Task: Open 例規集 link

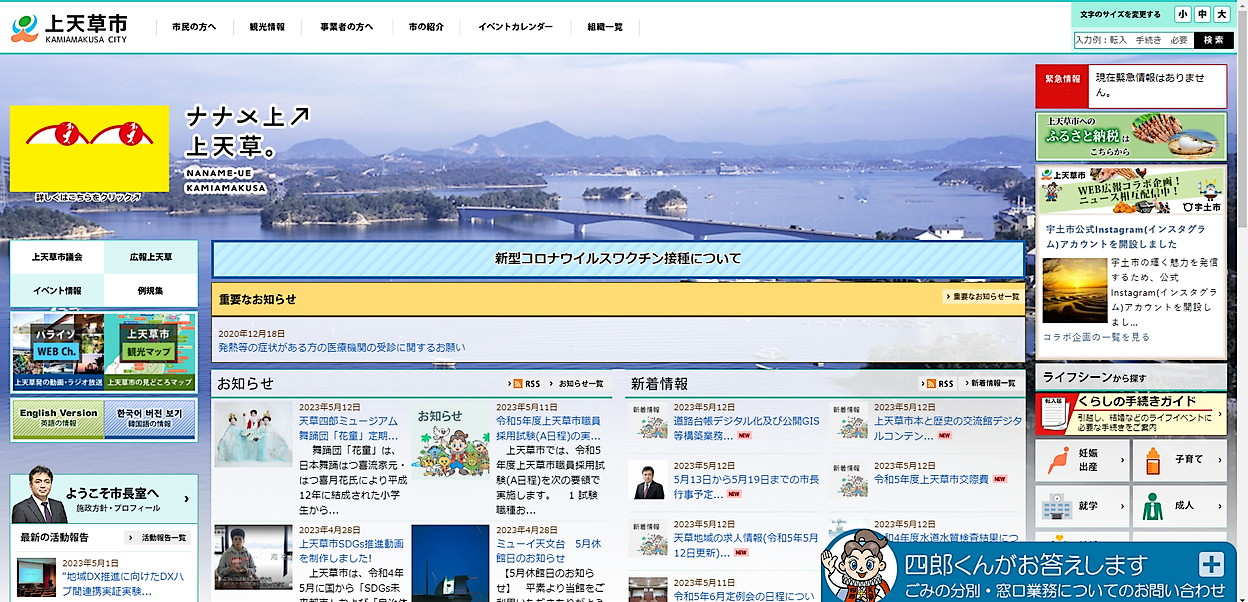Action: pyautogui.click(x=150, y=291)
